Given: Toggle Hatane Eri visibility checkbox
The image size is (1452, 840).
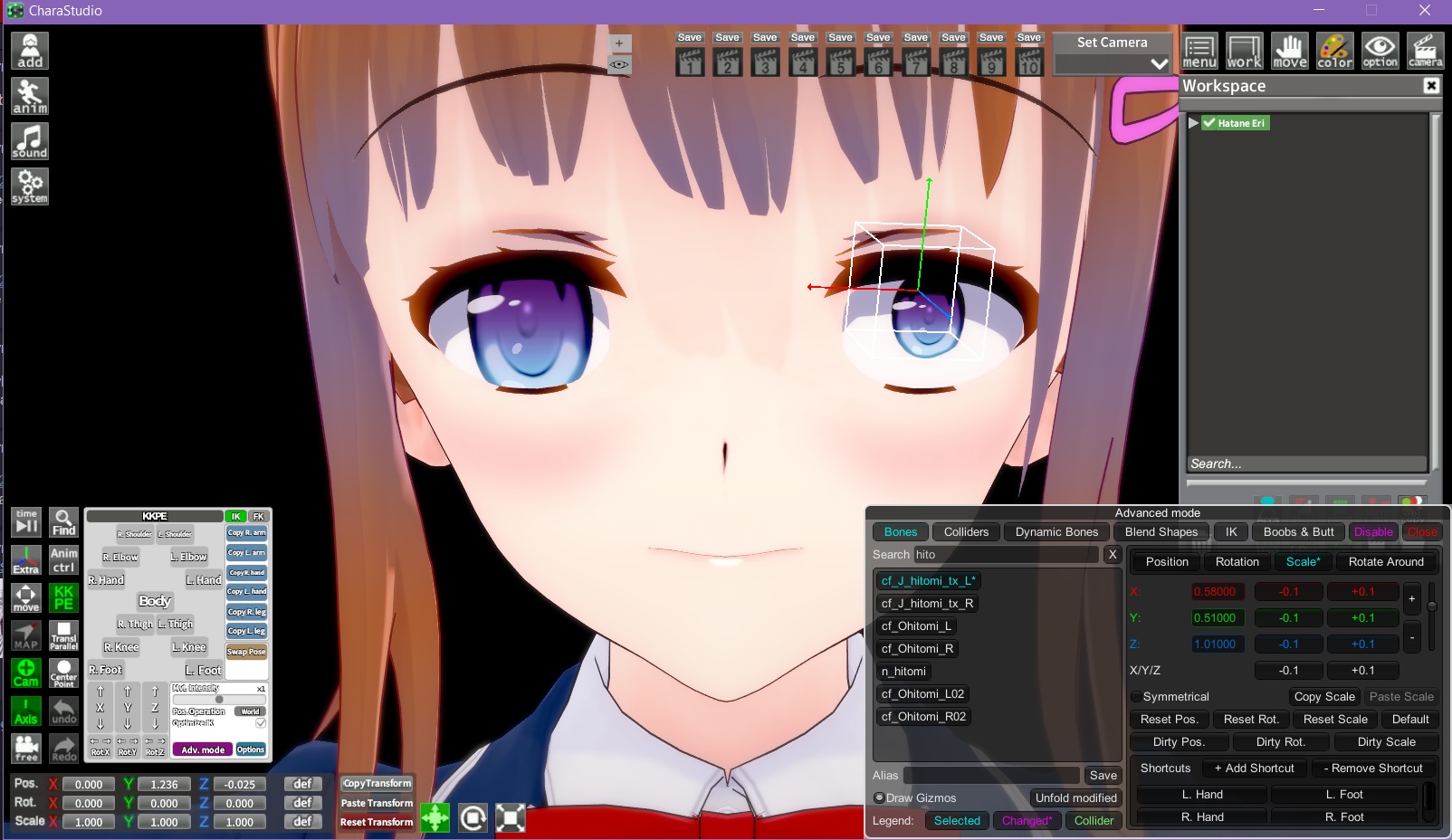Looking at the screenshot, I should tap(1208, 123).
